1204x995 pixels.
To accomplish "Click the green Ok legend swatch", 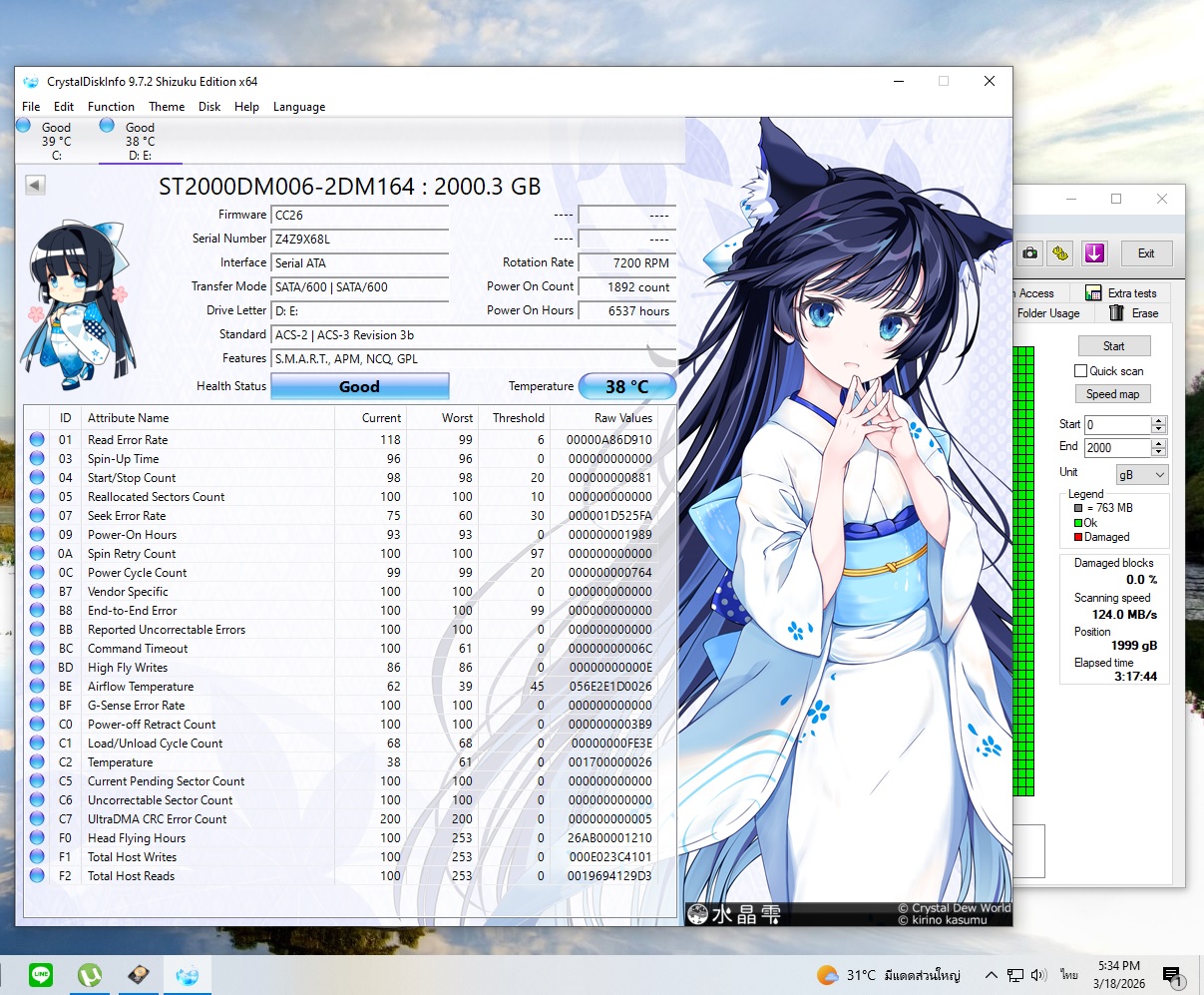I will pos(1078,523).
